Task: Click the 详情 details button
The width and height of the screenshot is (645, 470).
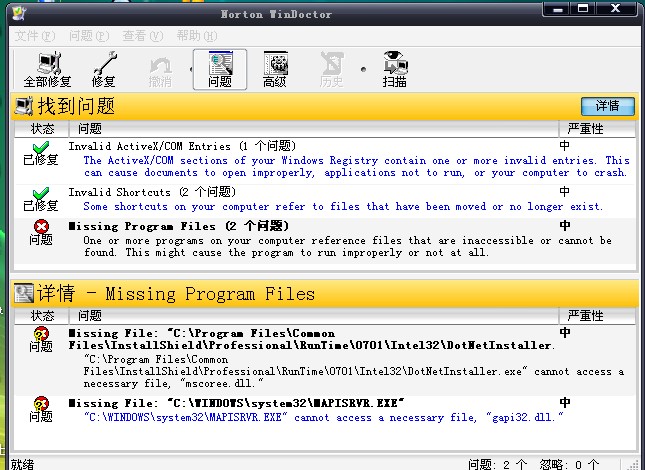Action: [x=608, y=107]
